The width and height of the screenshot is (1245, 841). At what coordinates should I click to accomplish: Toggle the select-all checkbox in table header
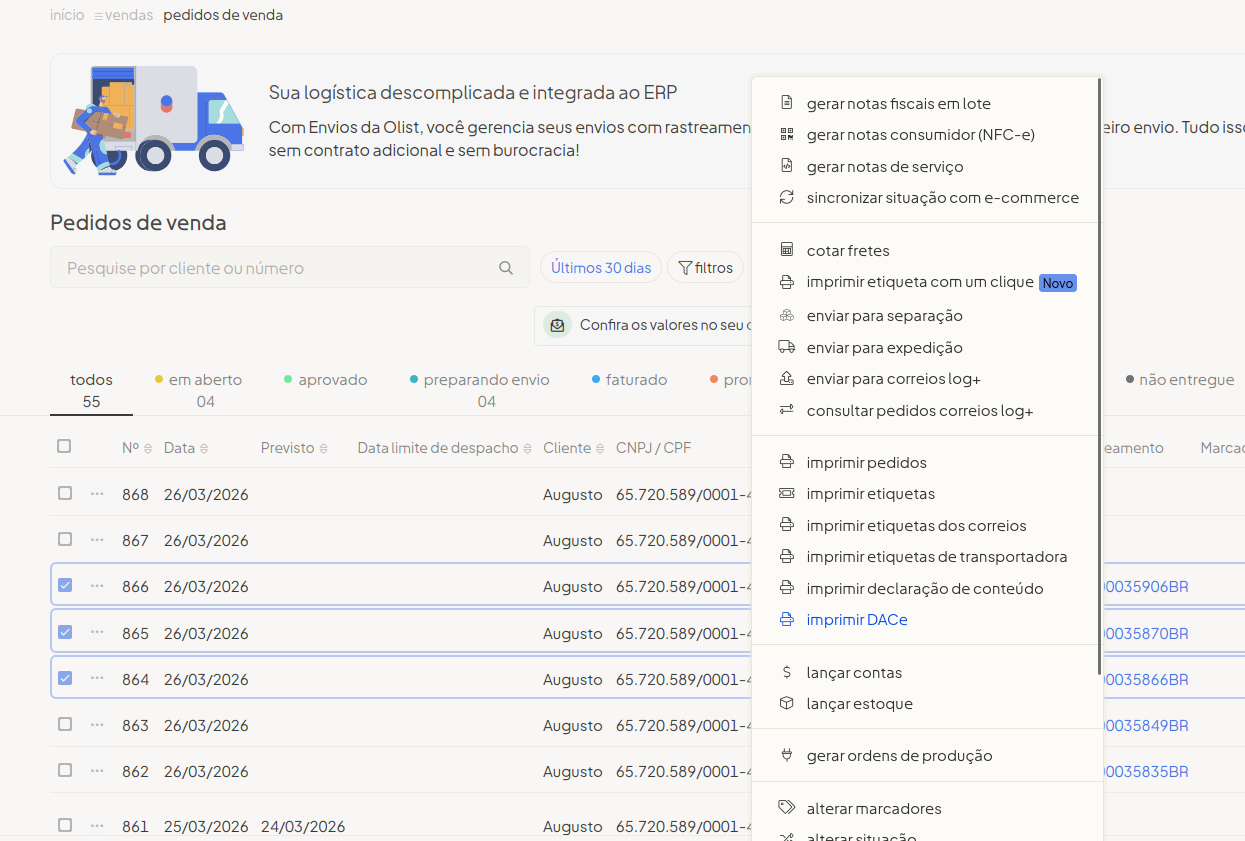[64, 447]
